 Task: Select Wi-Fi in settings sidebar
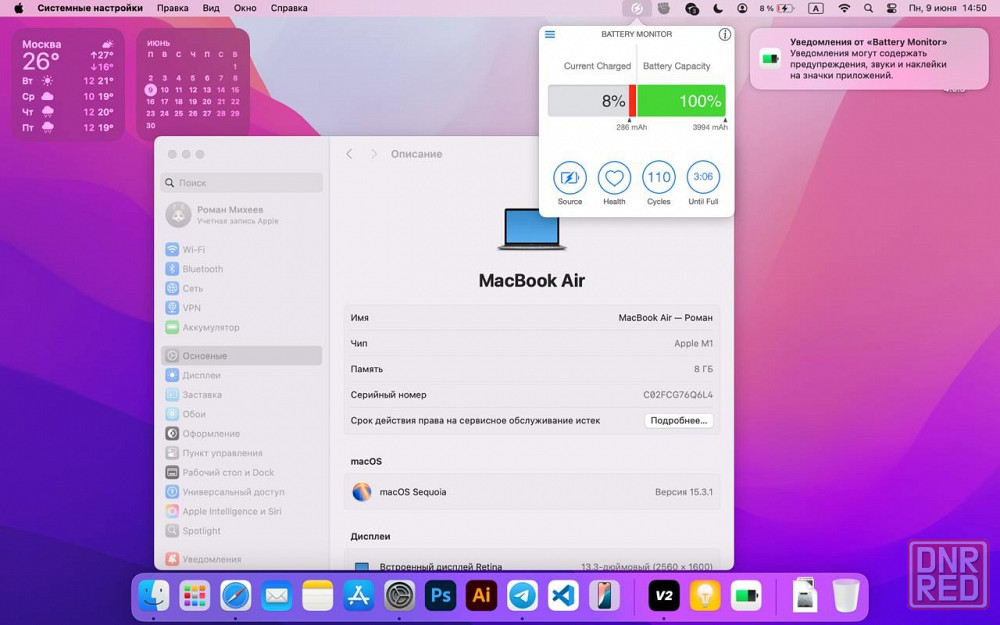[x=242, y=249]
